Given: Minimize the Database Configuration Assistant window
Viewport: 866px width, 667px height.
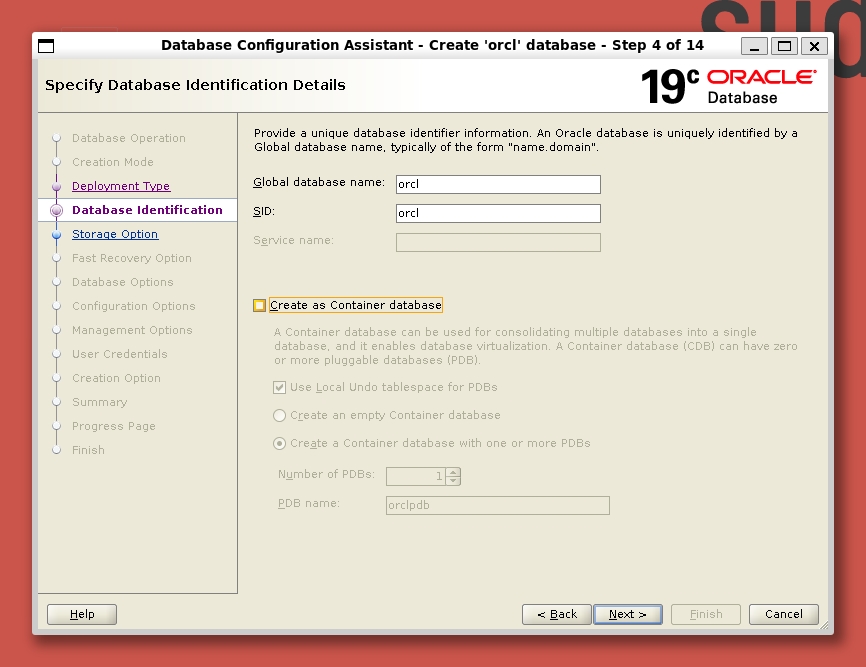Looking at the screenshot, I should coord(755,46).
